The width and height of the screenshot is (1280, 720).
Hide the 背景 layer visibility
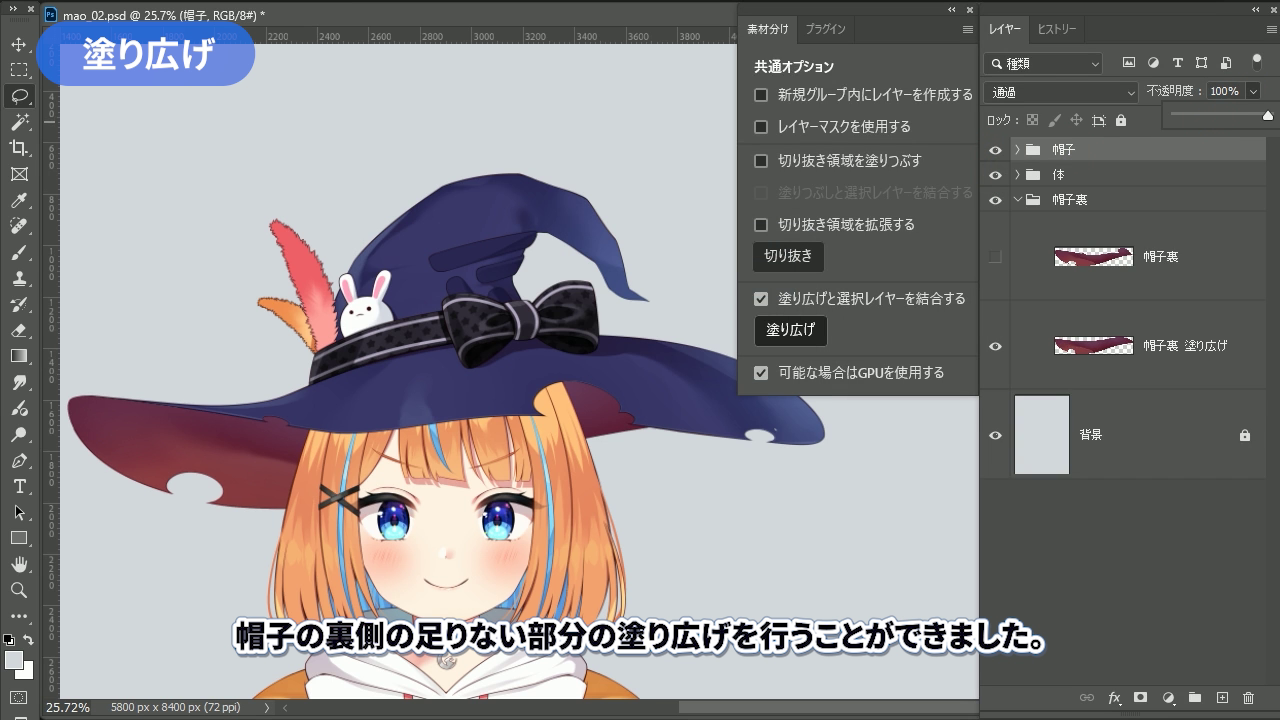pos(995,436)
